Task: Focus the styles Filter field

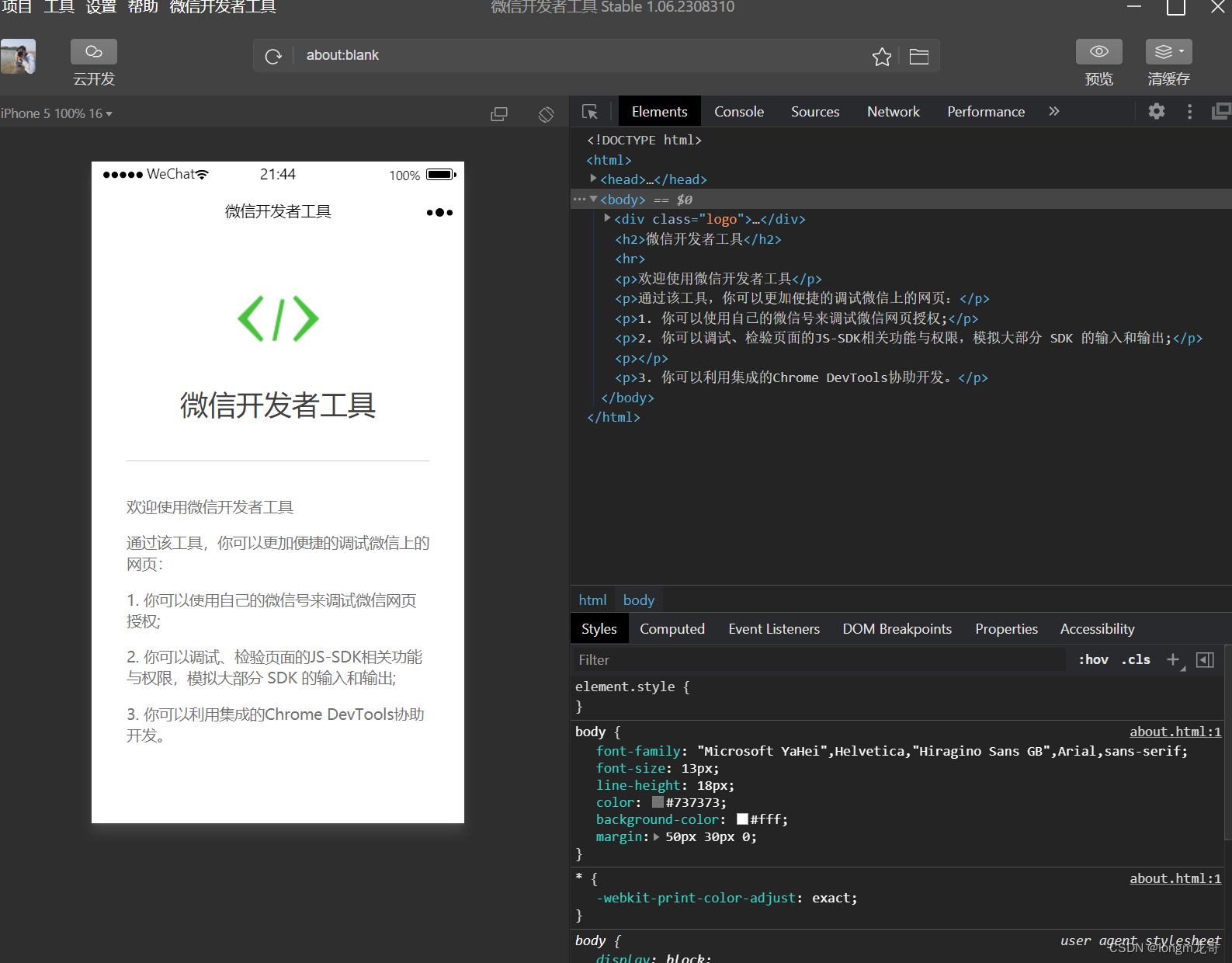Action: pyautogui.click(x=819, y=660)
